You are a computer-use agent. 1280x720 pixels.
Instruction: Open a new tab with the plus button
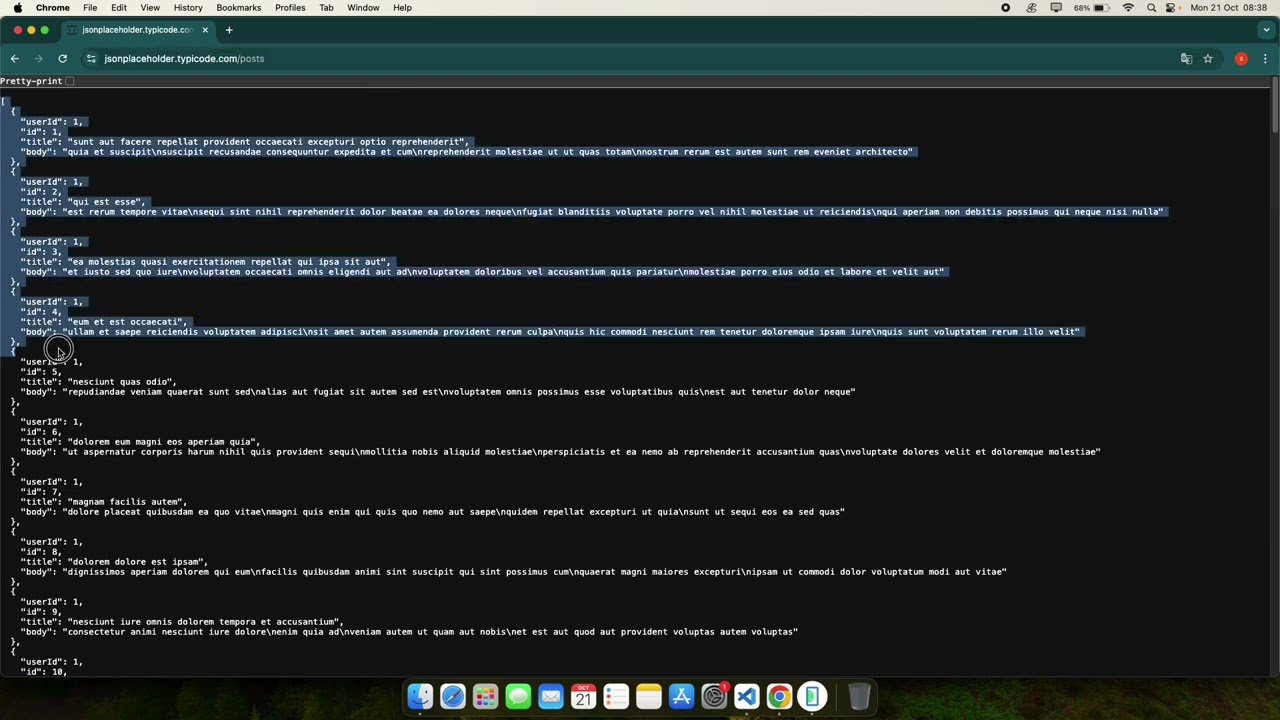click(229, 30)
